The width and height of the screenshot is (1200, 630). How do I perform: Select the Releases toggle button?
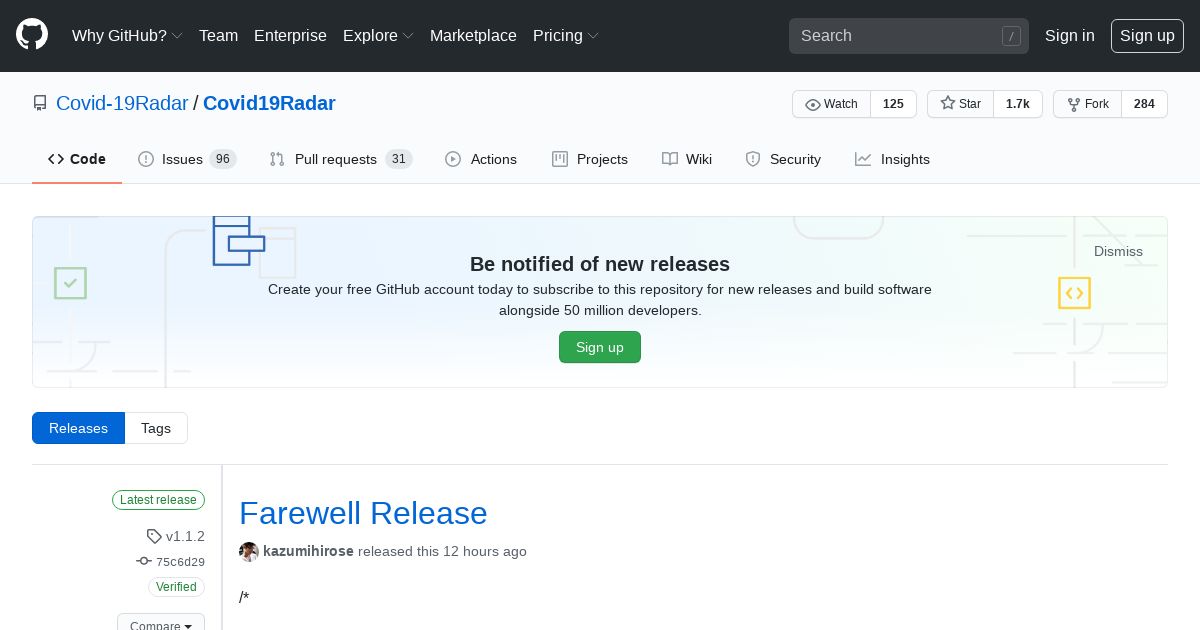coord(78,428)
